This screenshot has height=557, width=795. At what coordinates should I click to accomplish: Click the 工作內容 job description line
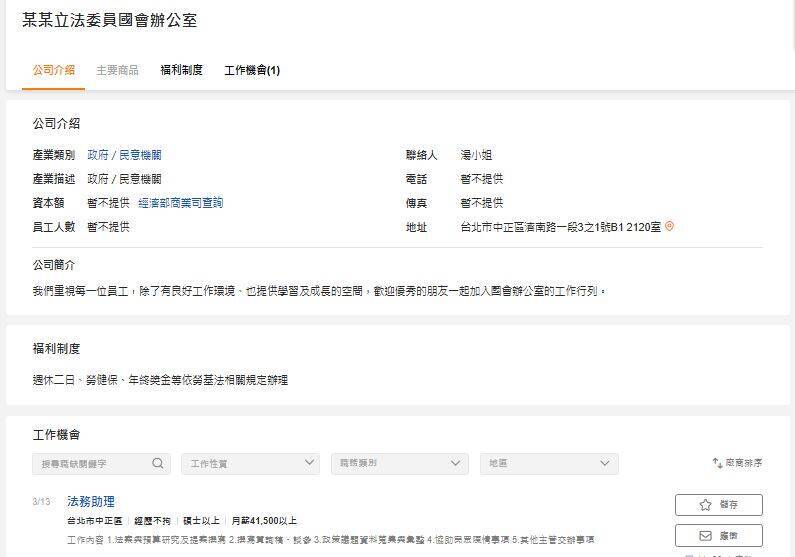click(331, 540)
